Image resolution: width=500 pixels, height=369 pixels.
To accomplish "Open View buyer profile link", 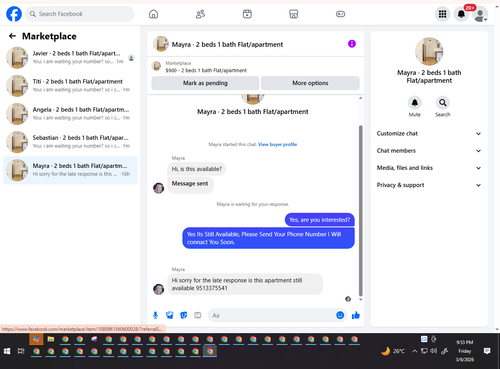I will pyautogui.click(x=277, y=144).
